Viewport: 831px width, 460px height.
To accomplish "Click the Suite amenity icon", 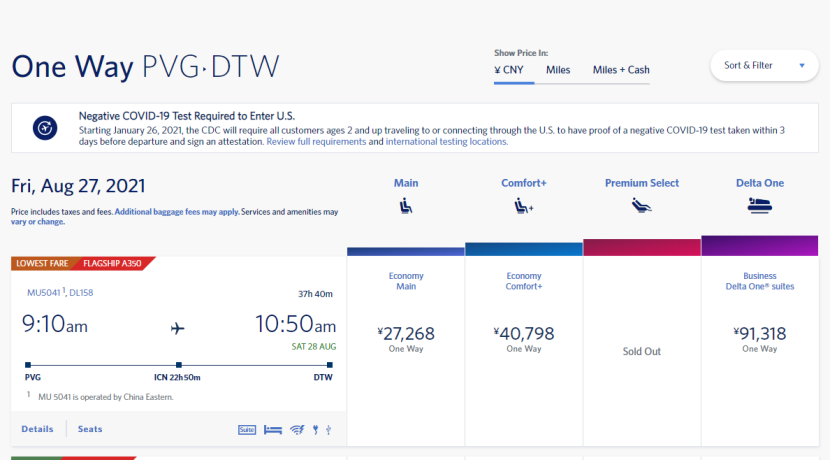I will [247, 430].
